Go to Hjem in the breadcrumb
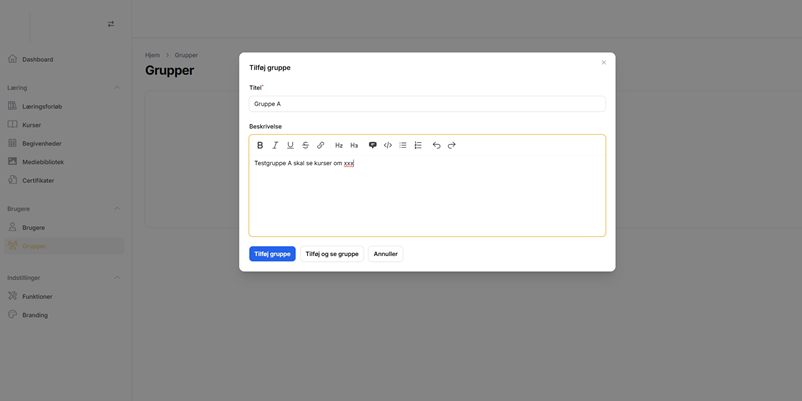Viewport: 802px width, 401px height. coord(152,55)
